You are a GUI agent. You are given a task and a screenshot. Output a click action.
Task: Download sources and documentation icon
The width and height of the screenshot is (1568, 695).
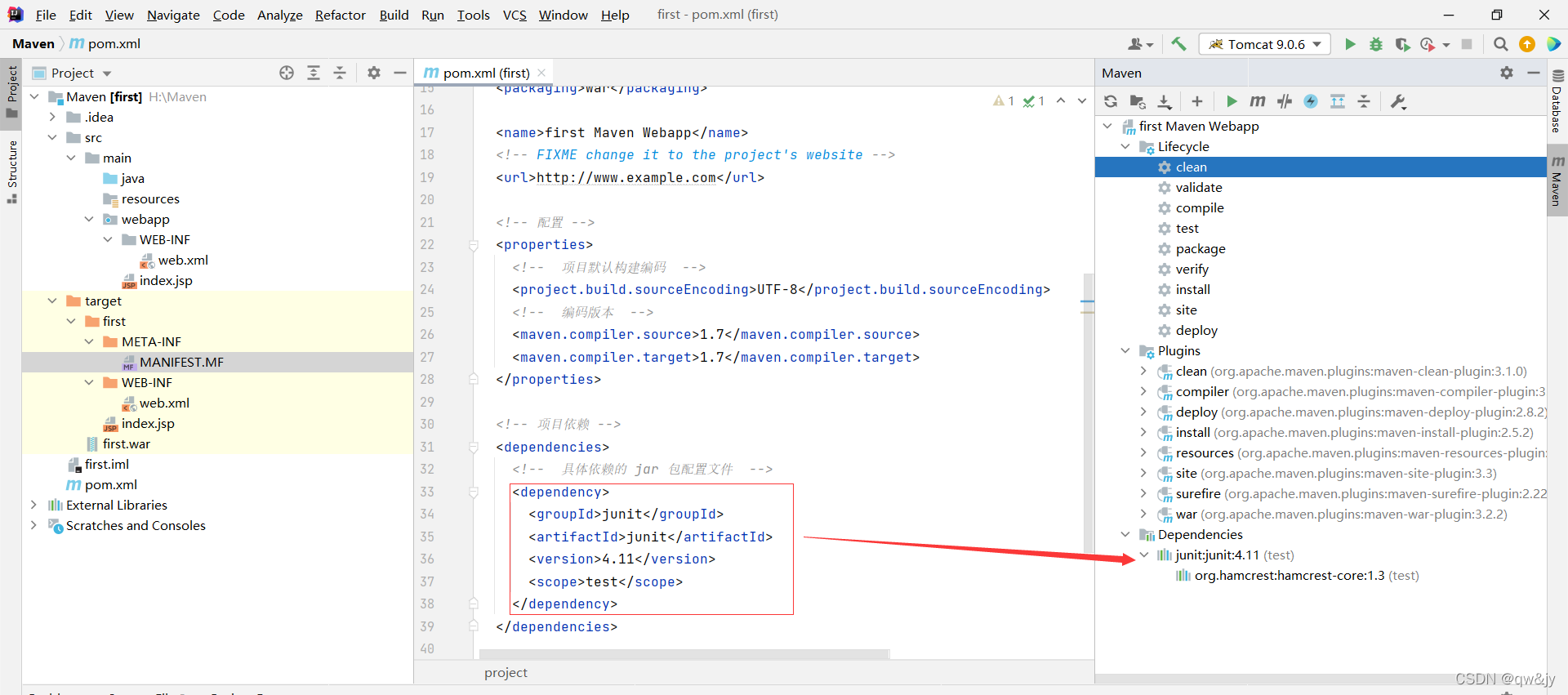(x=1165, y=101)
